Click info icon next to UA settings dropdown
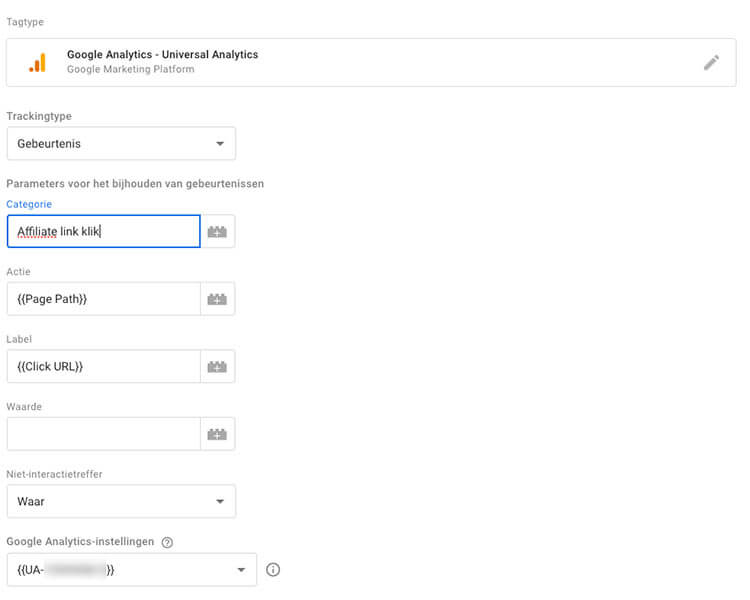This screenshot has width=750, height=600. coord(273,570)
